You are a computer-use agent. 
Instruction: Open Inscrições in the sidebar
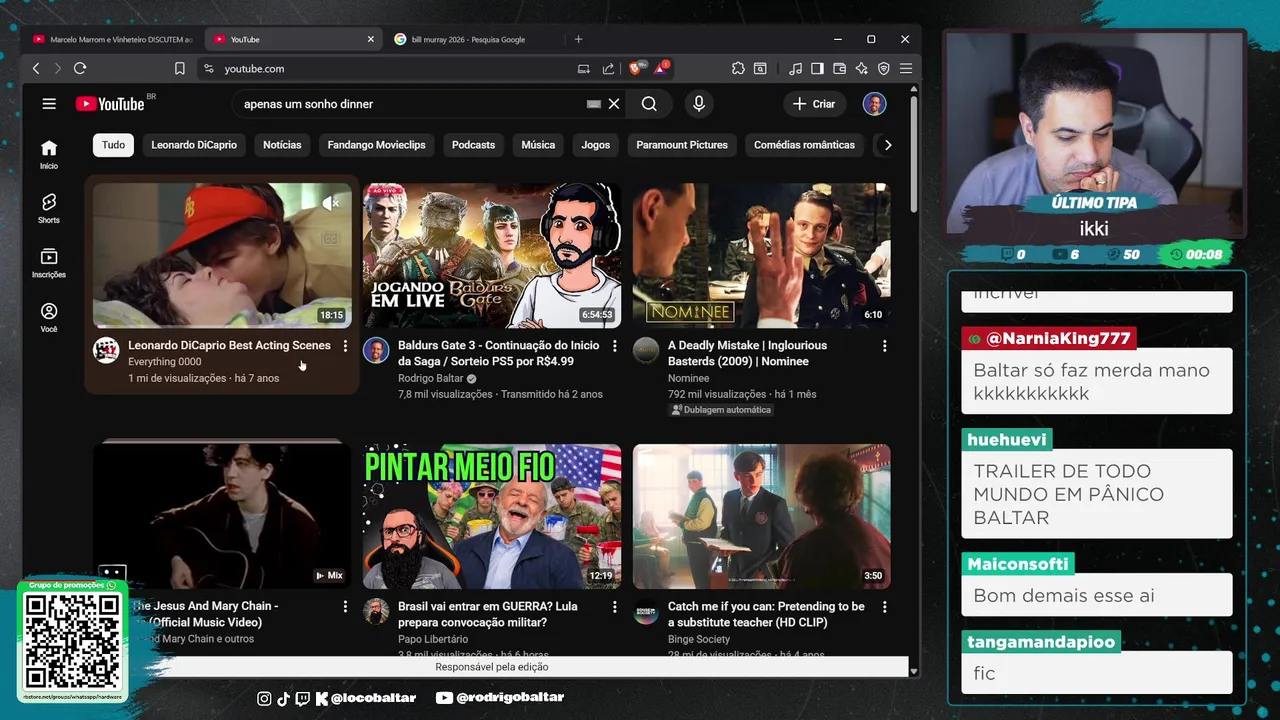pos(49,263)
